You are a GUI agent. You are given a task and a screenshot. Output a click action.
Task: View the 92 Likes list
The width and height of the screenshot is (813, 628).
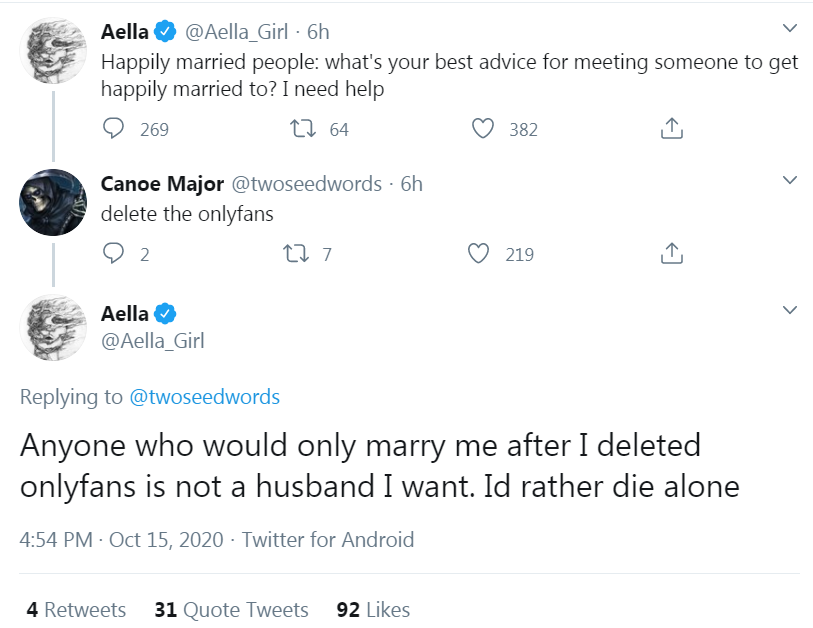tap(373, 609)
